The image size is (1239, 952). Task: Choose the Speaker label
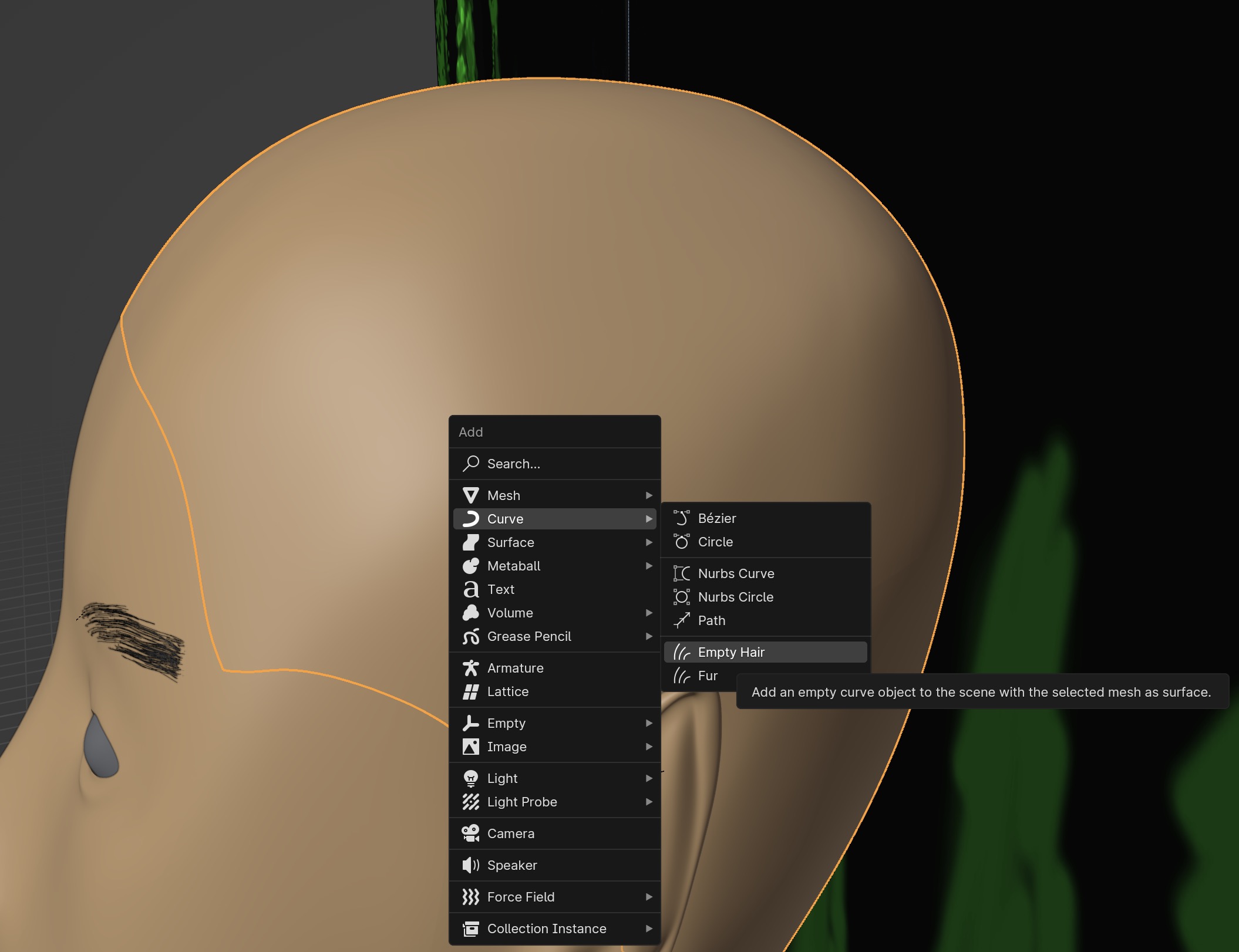click(x=512, y=865)
